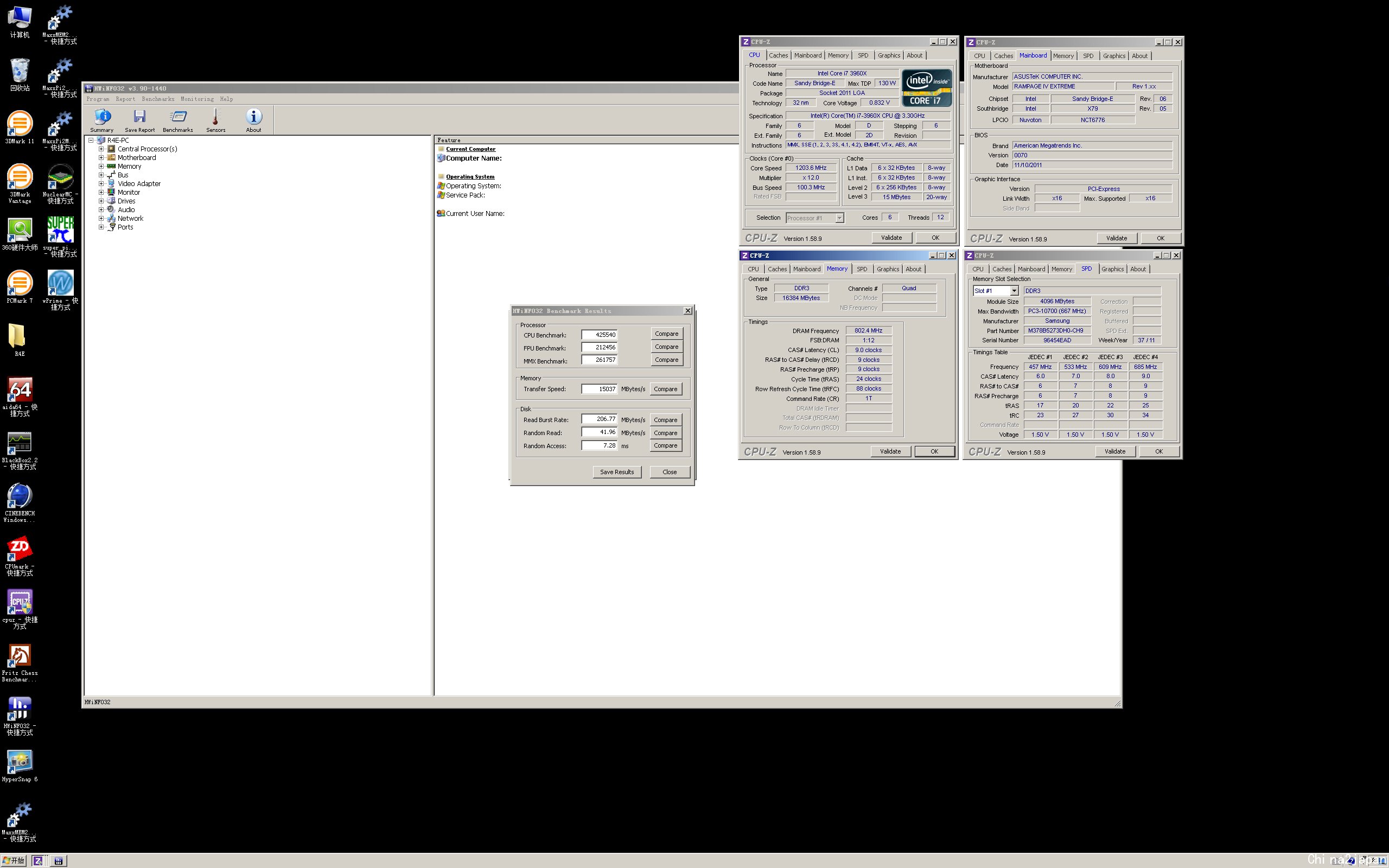Click the CPU-Z taskbar button
The height and width of the screenshot is (868, 1389).
38,860
